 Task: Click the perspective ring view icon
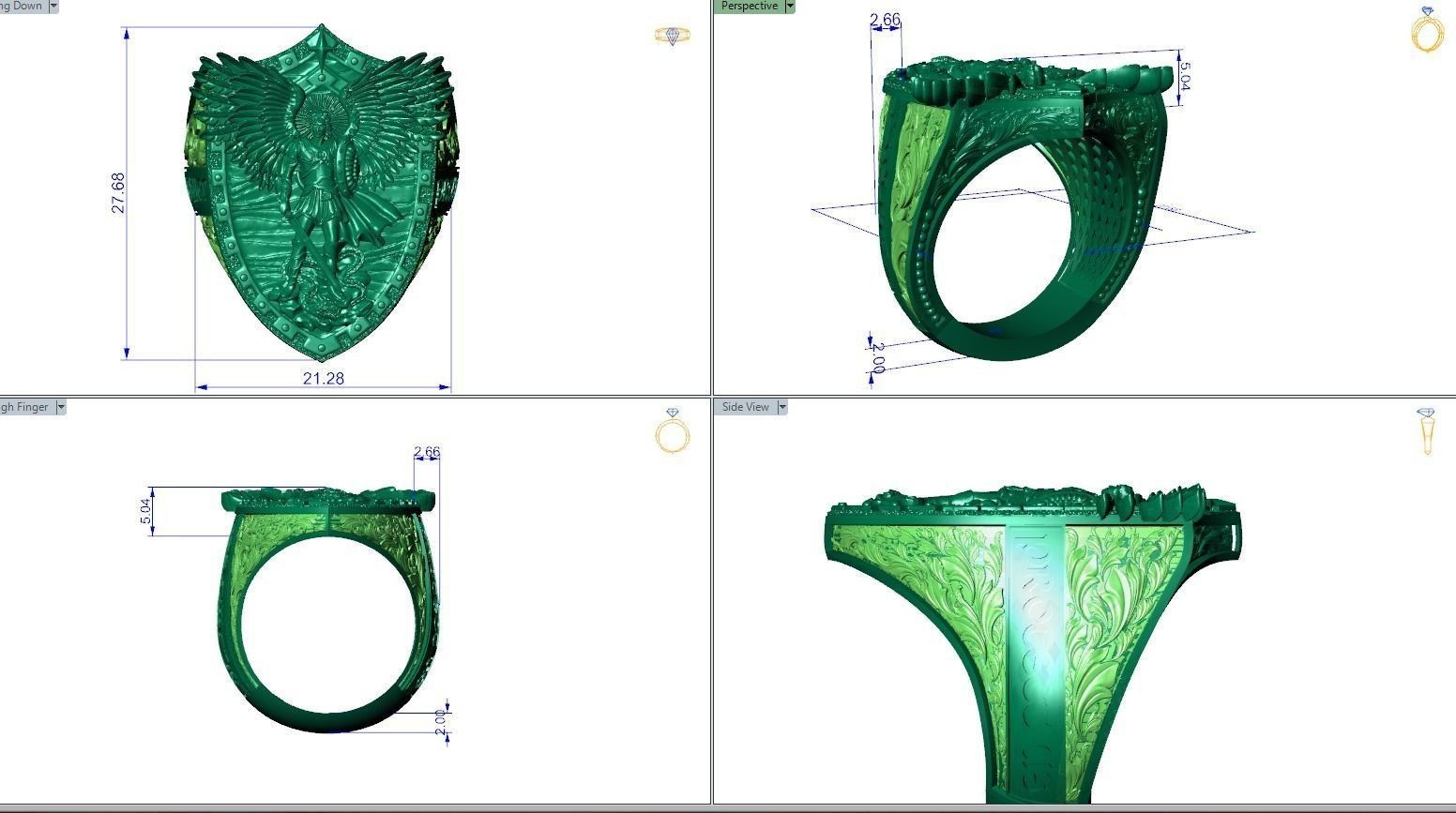click(1428, 30)
